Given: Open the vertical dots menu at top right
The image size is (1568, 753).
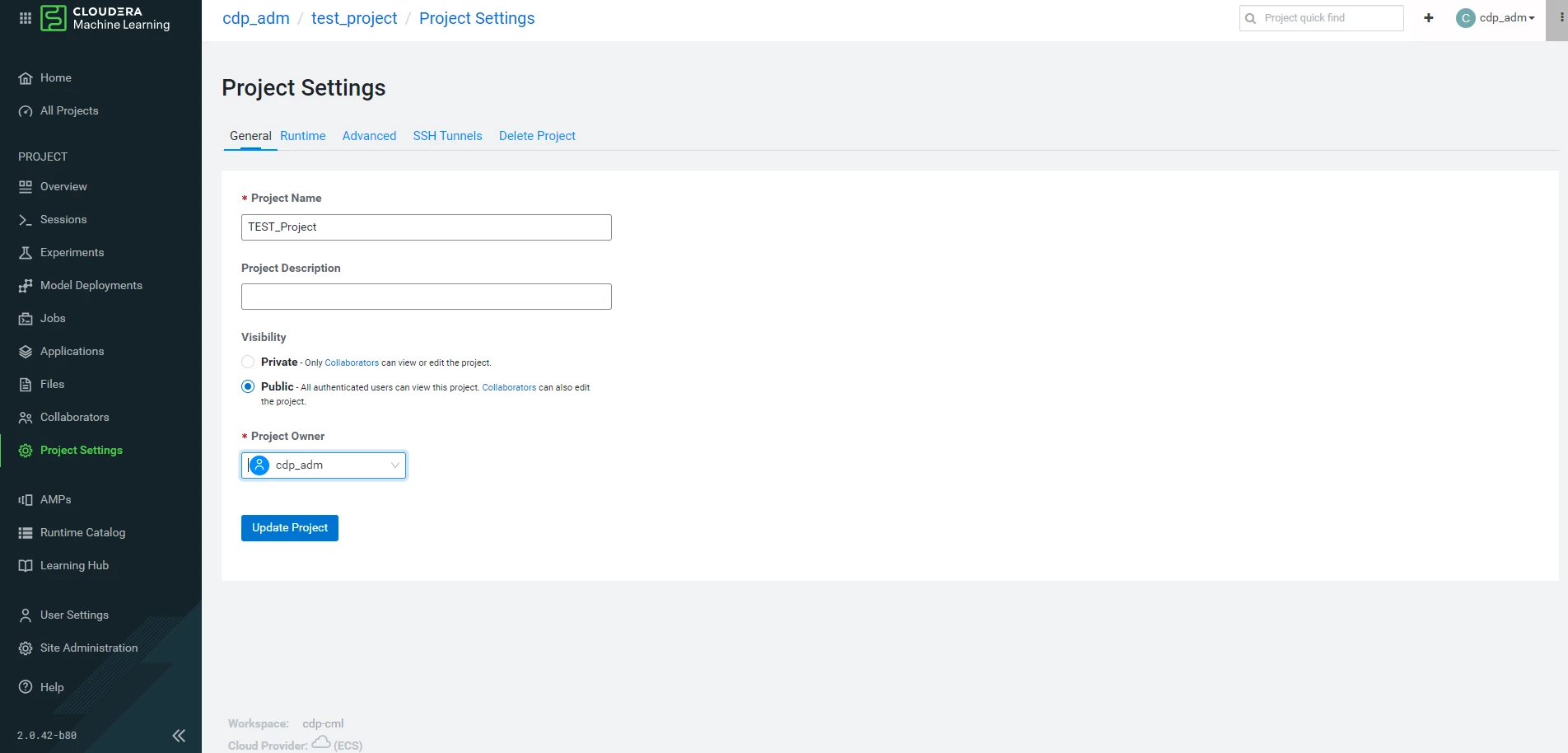Looking at the screenshot, I should point(1561,18).
